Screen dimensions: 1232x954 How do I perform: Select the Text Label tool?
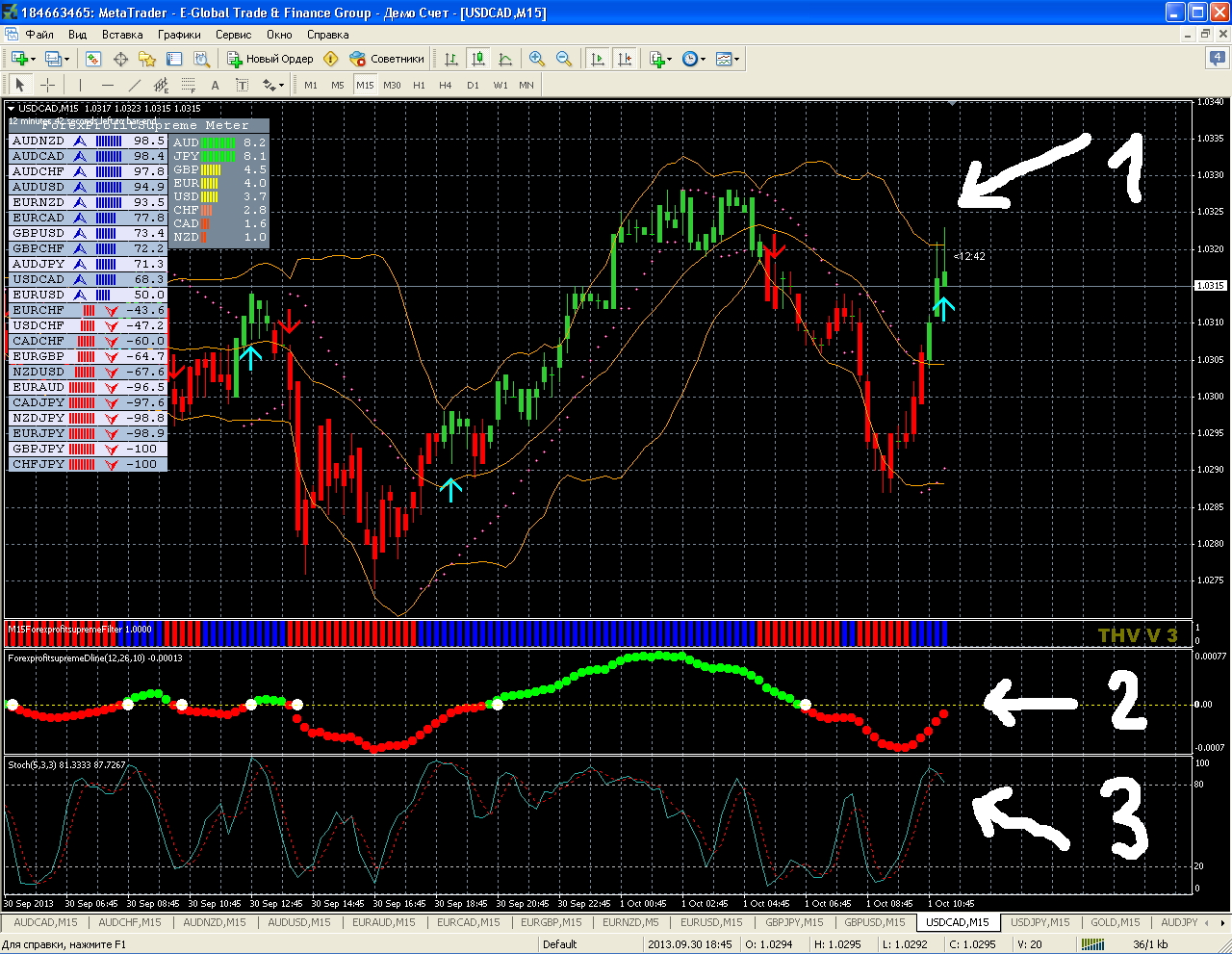[x=242, y=85]
